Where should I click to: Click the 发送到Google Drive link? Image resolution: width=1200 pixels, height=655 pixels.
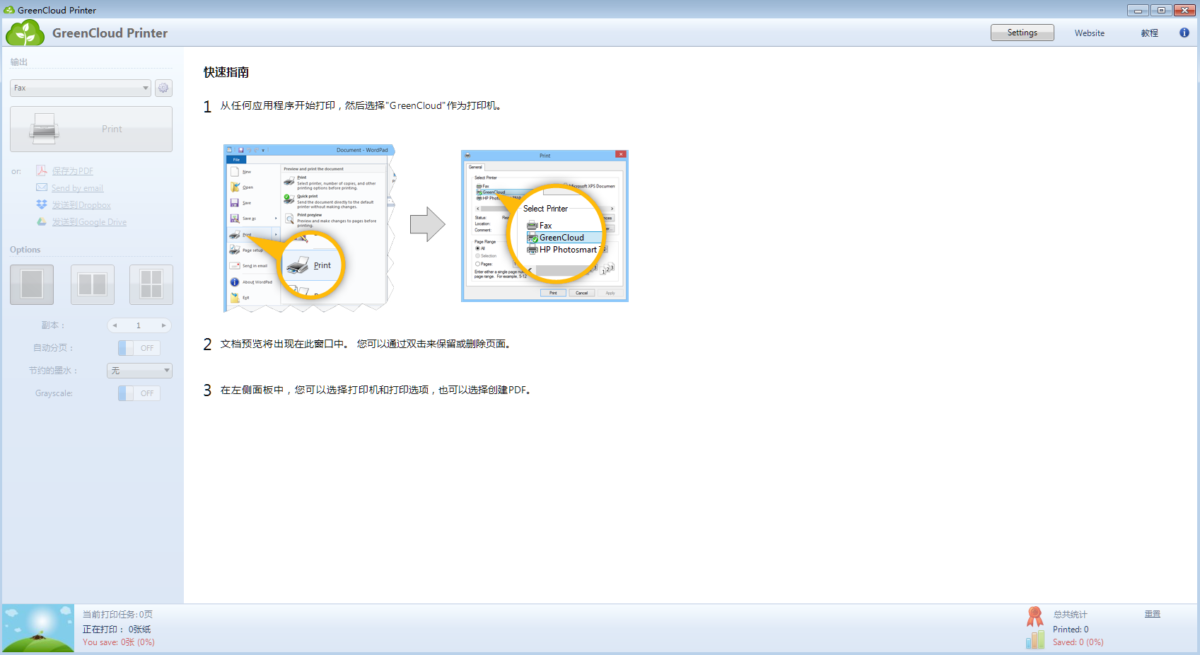pyautogui.click(x=89, y=222)
